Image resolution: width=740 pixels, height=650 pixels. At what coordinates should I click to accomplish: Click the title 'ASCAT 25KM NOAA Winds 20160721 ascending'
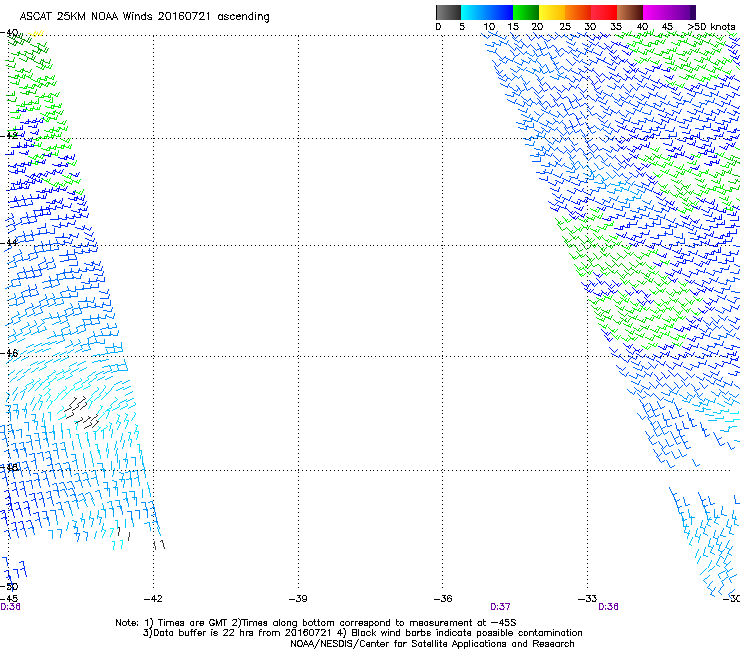(x=144, y=17)
